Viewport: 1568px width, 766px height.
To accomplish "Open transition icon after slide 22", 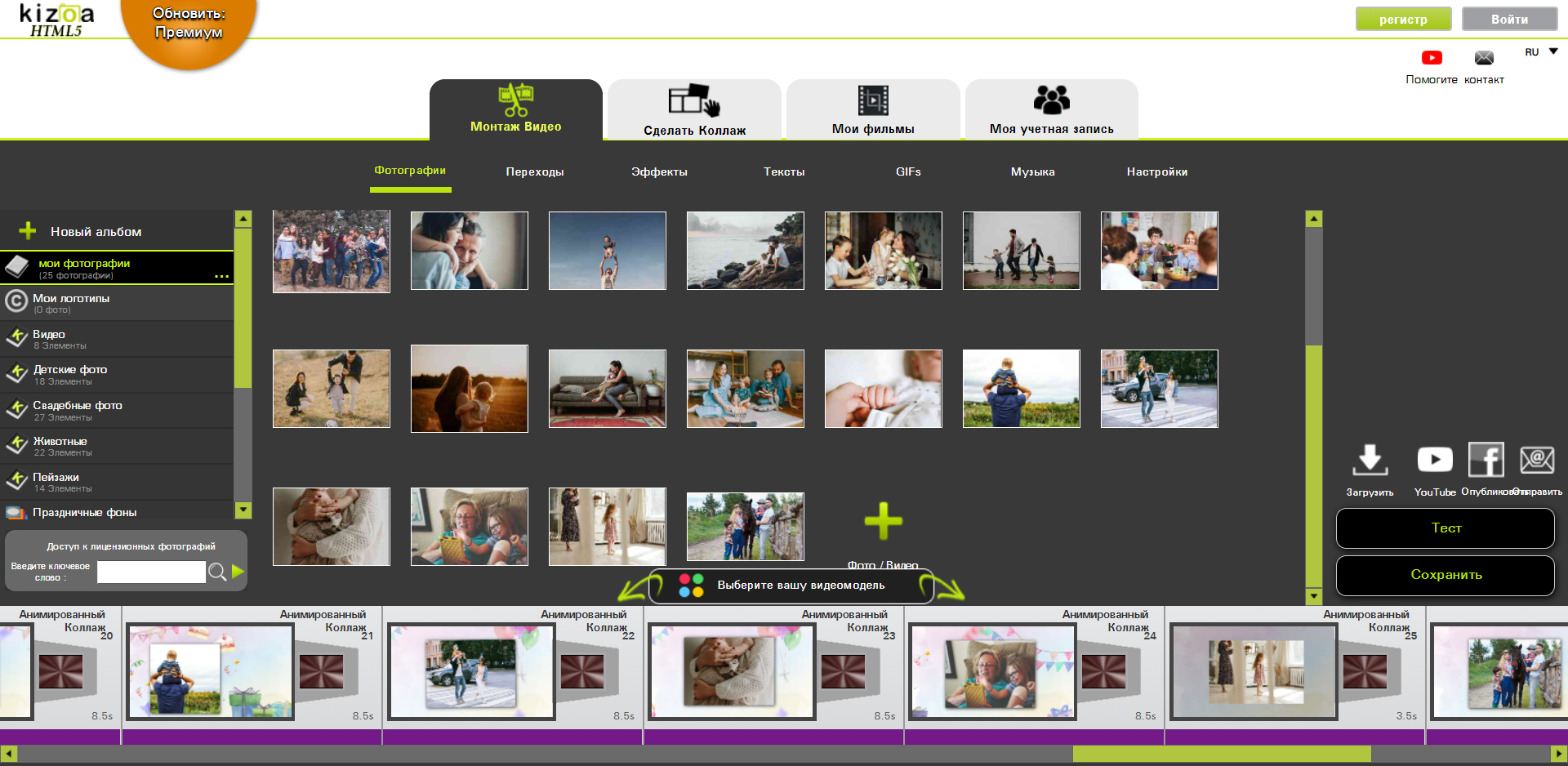I will pos(582,672).
